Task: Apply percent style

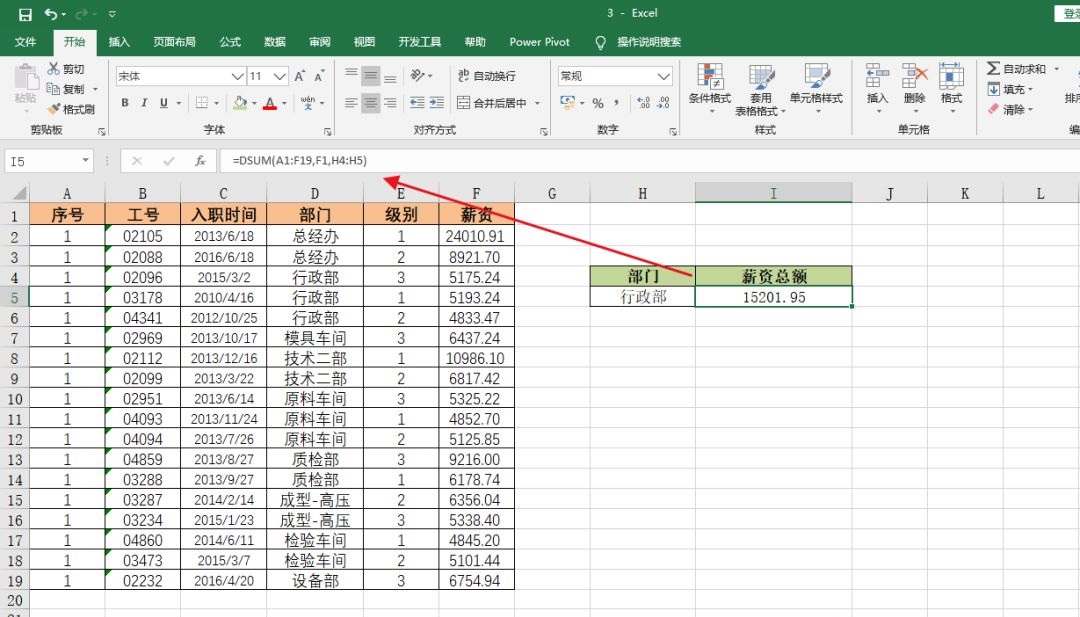Action: (x=598, y=103)
